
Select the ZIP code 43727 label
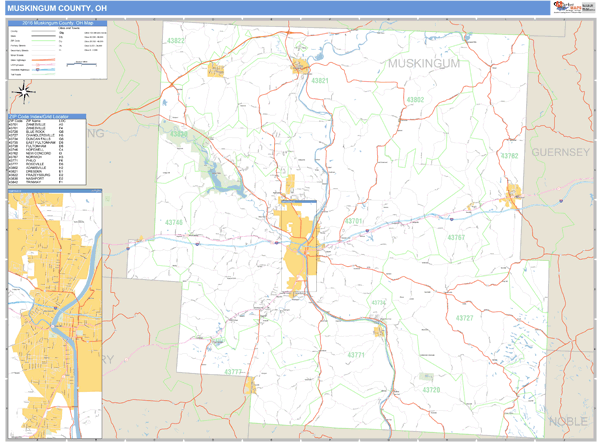point(462,317)
